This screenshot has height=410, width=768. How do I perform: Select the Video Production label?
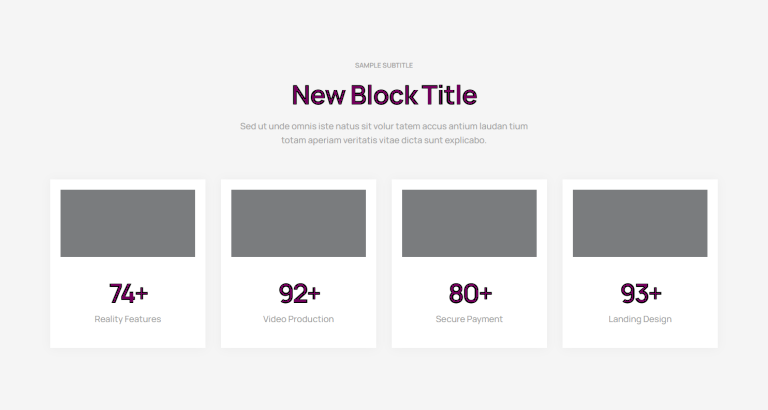point(298,319)
